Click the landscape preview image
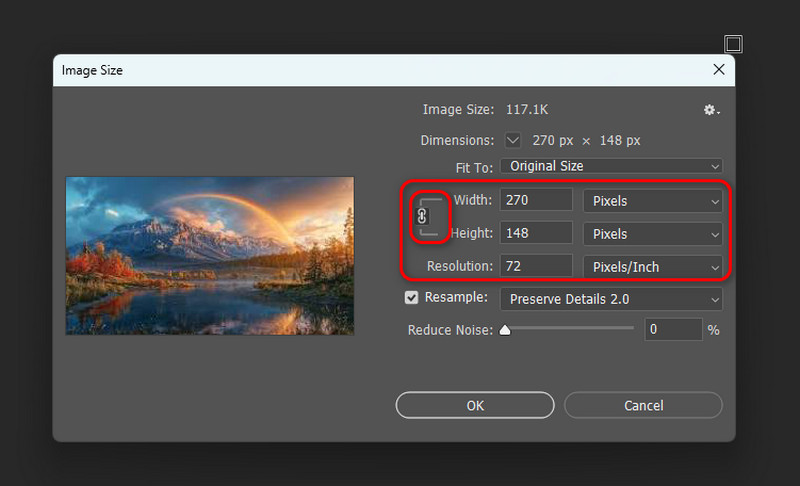 [x=210, y=256]
